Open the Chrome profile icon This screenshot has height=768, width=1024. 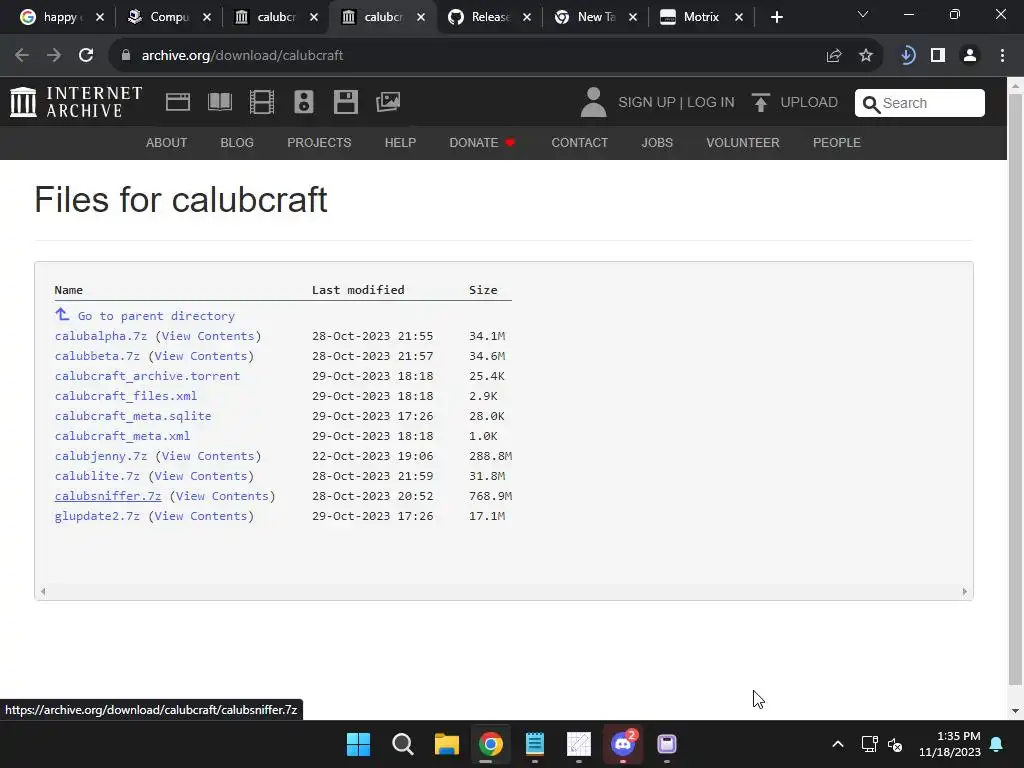970,56
